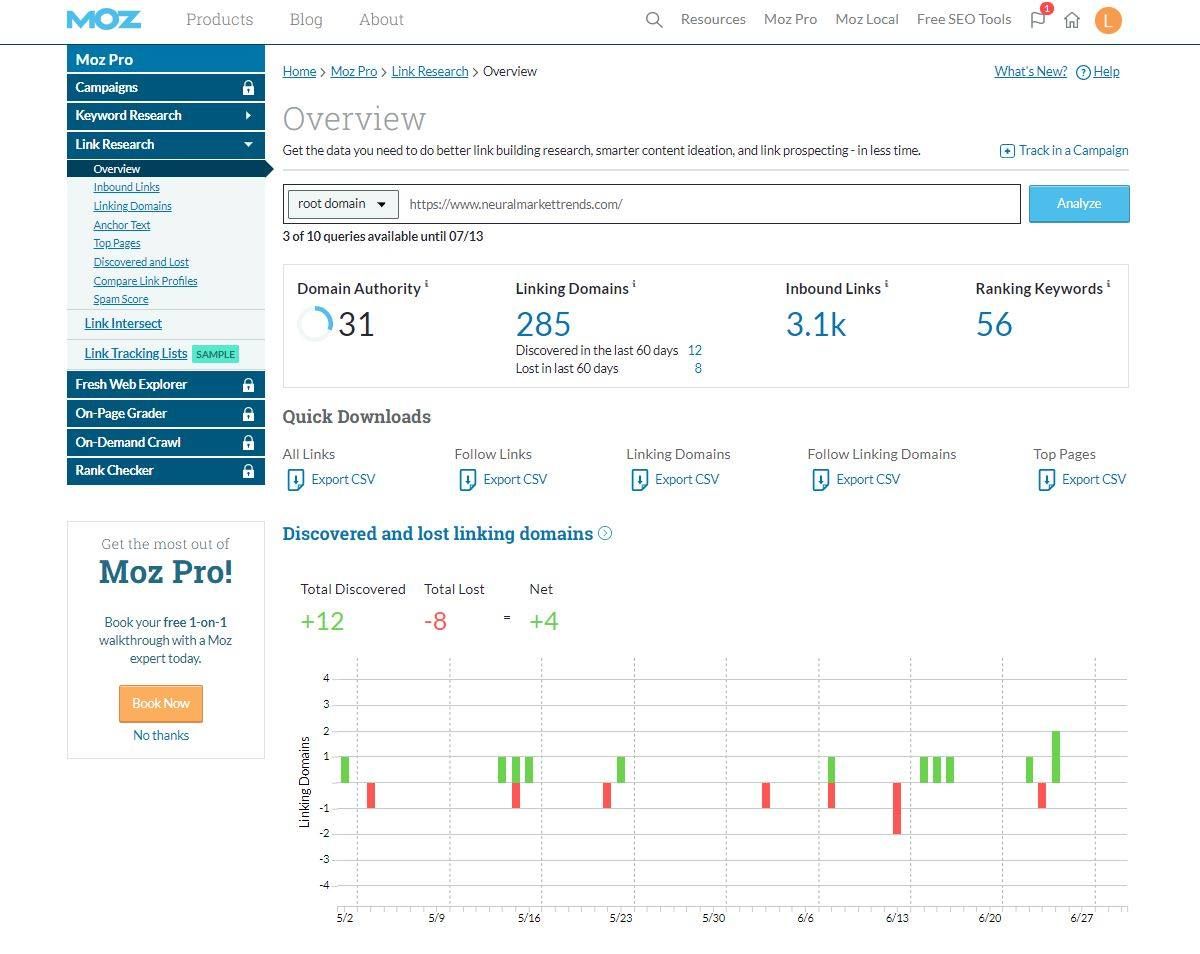1200x954 pixels.
Task: Dismiss with the No thanks link
Action: 161,735
